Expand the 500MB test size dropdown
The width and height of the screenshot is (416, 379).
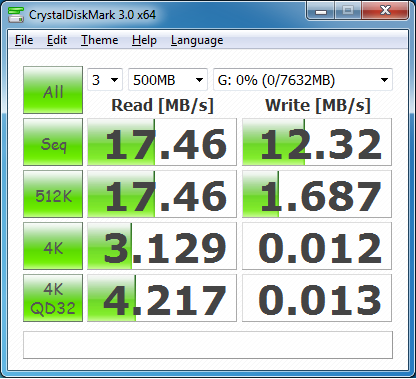coord(168,80)
